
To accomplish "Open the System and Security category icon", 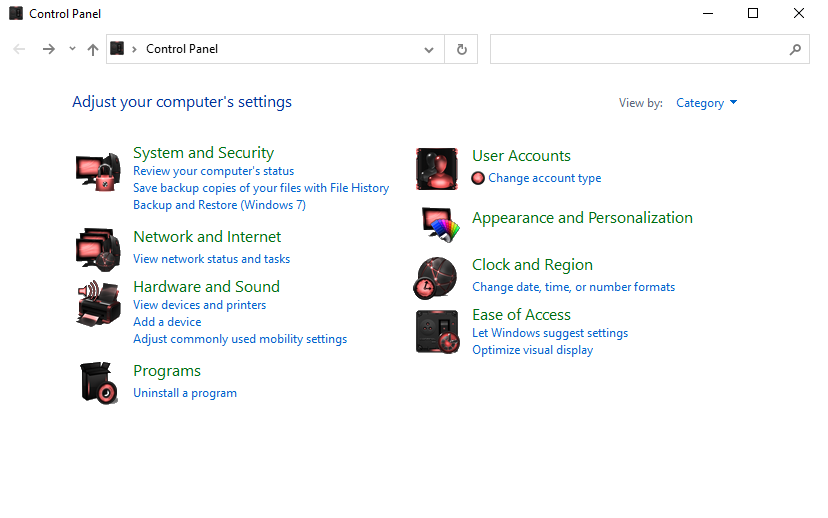I will point(99,172).
